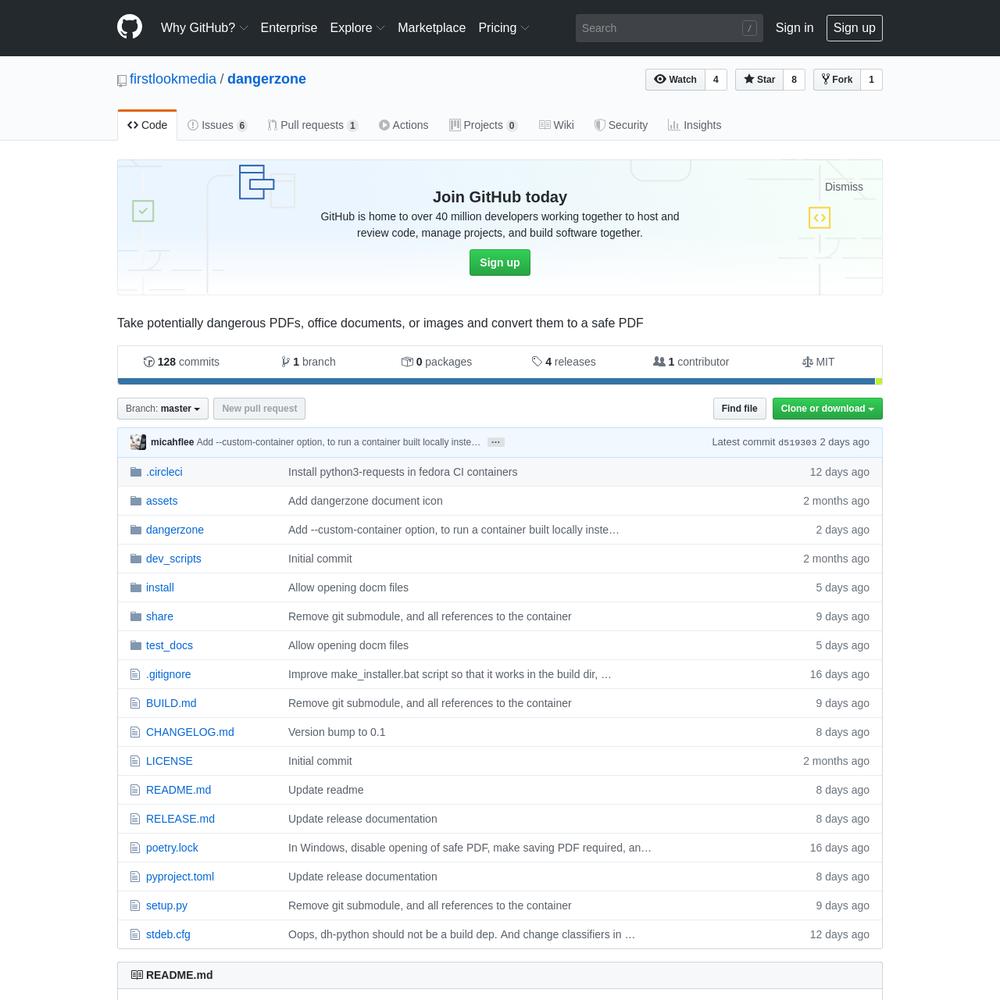Click the file icon for stdeb.cfg
Viewport: 1000px width, 1000px height.
[135, 934]
